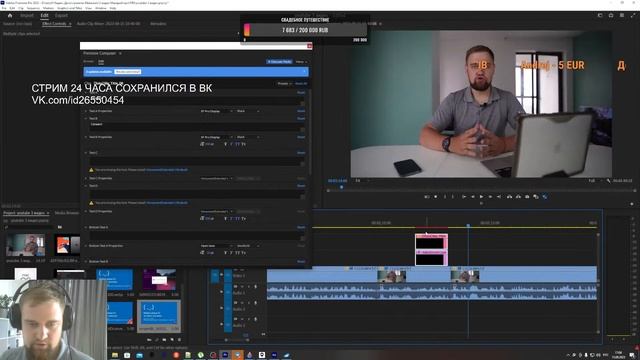Open the Presets dropdown in Composer
Image resolution: width=640 pixels, height=360 pixels.
click(x=284, y=84)
